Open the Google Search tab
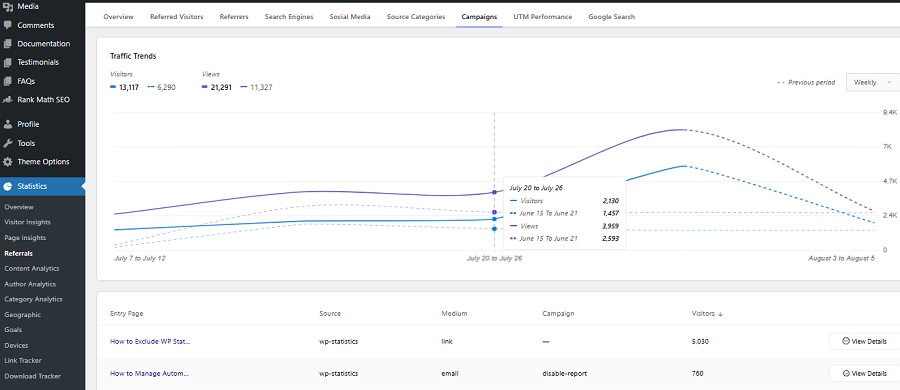The height and width of the screenshot is (390, 900). click(611, 17)
